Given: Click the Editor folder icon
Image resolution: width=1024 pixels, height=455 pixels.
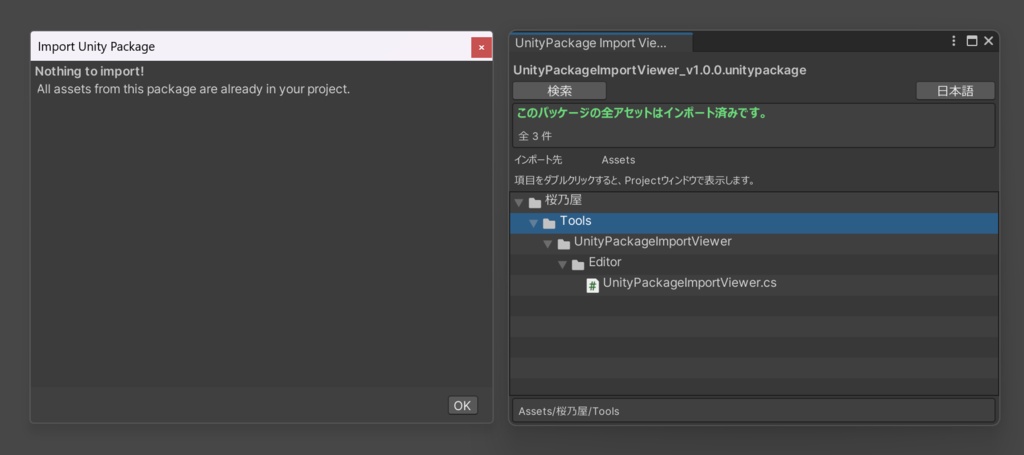Looking at the screenshot, I should pos(578,265).
